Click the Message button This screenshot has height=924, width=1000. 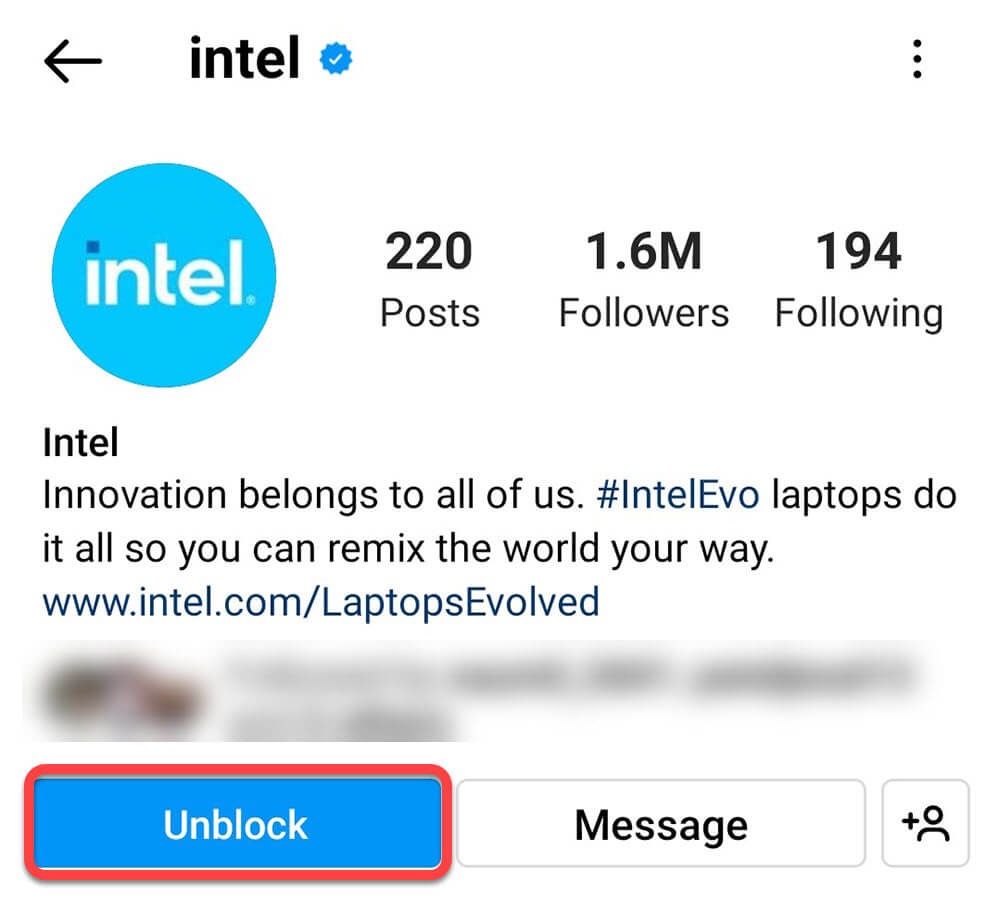pyautogui.click(x=660, y=824)
